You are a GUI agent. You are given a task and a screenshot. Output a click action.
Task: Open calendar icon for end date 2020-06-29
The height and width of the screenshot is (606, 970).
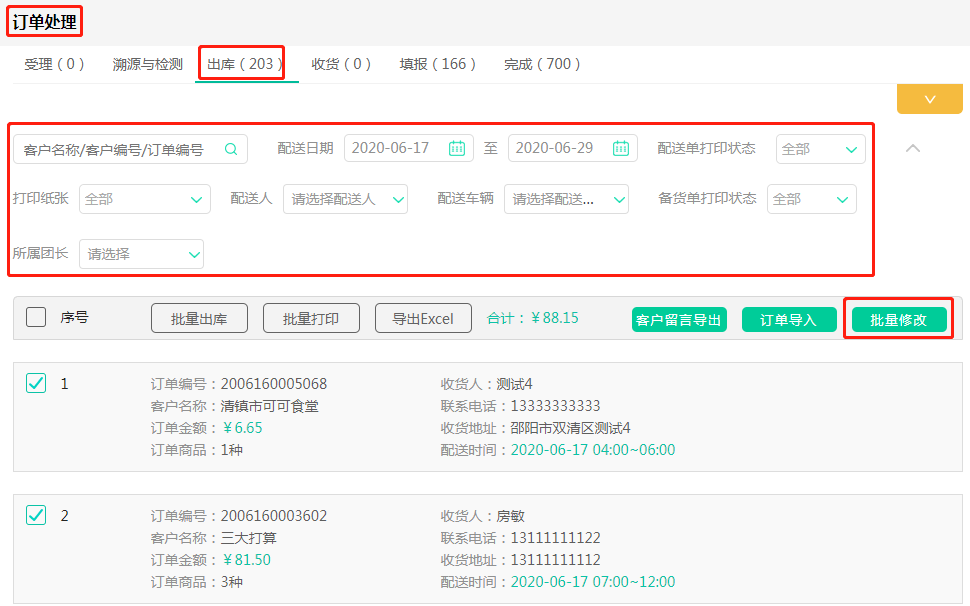click(621, 148)
